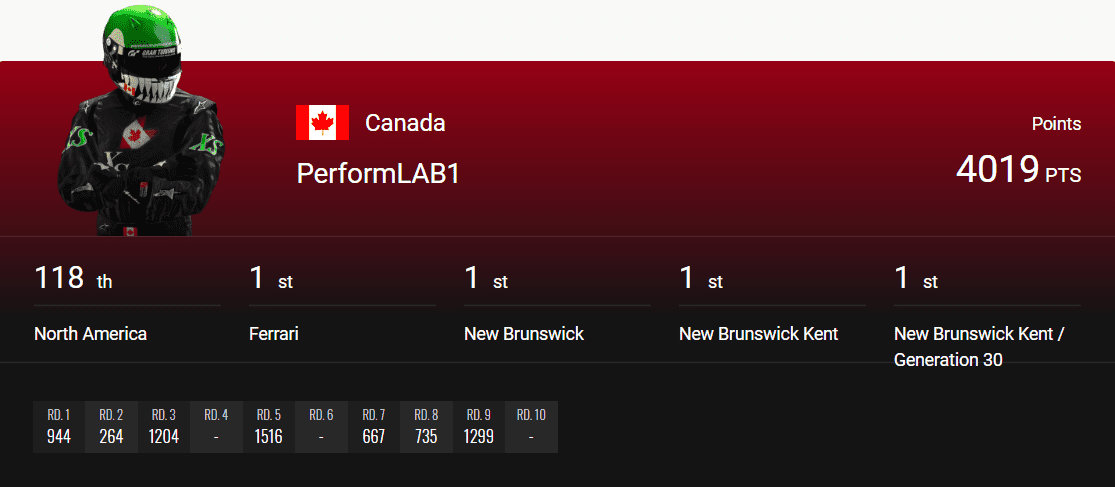The width and height of the screenshot is (1115, 487).
Task: Click the 4019 PTS points total
Action: point(1018,169)
